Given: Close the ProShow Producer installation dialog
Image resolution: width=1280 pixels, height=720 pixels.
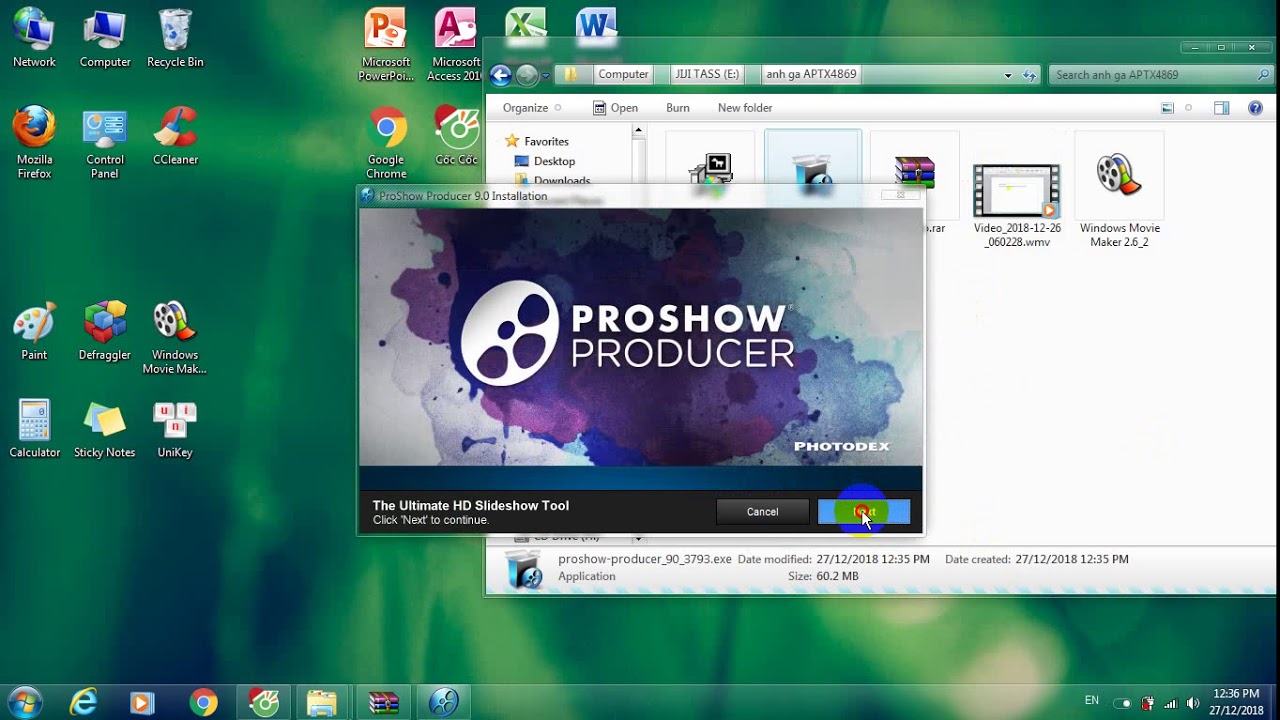Looking at the screenshot, I should click(900, 196).
